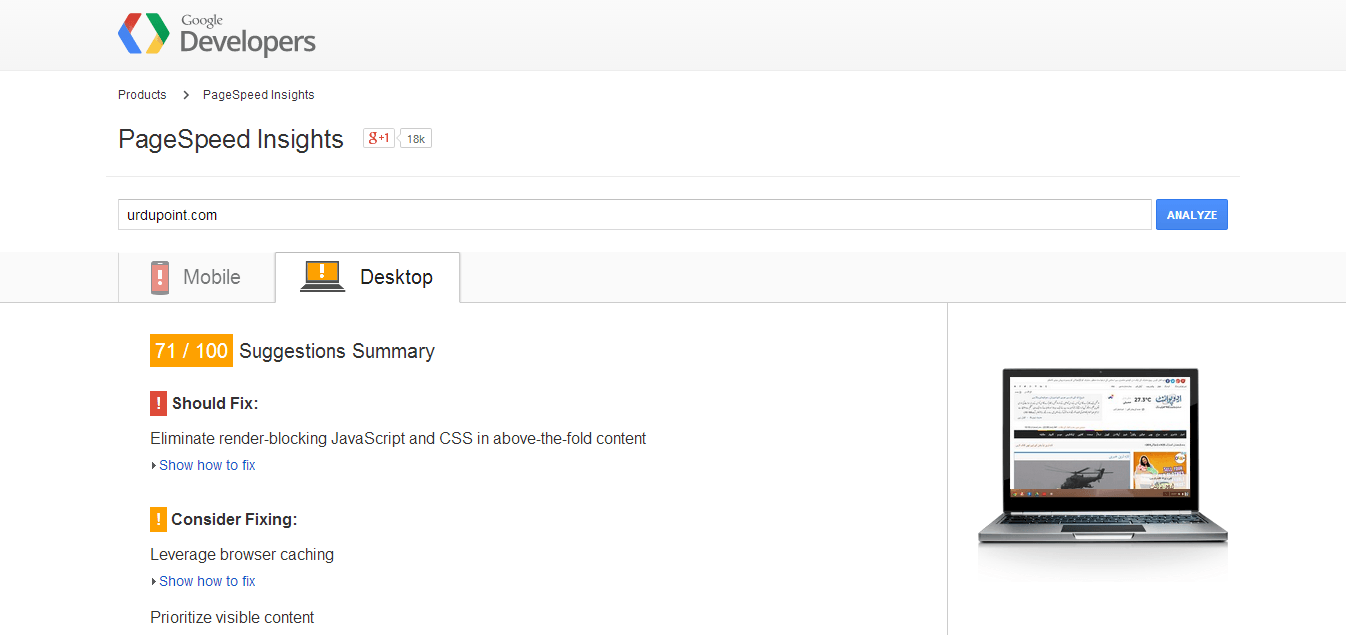The height and width of the screenshot is (635, 1346).
Task: Click the Google Developers logo
Action: 216,35
